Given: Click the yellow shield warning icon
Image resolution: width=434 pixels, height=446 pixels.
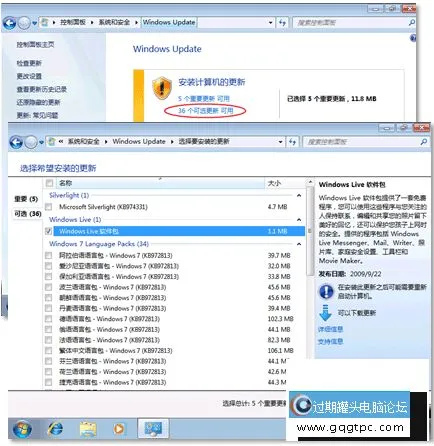Looking at the screenshot, I should pos(162,88).
